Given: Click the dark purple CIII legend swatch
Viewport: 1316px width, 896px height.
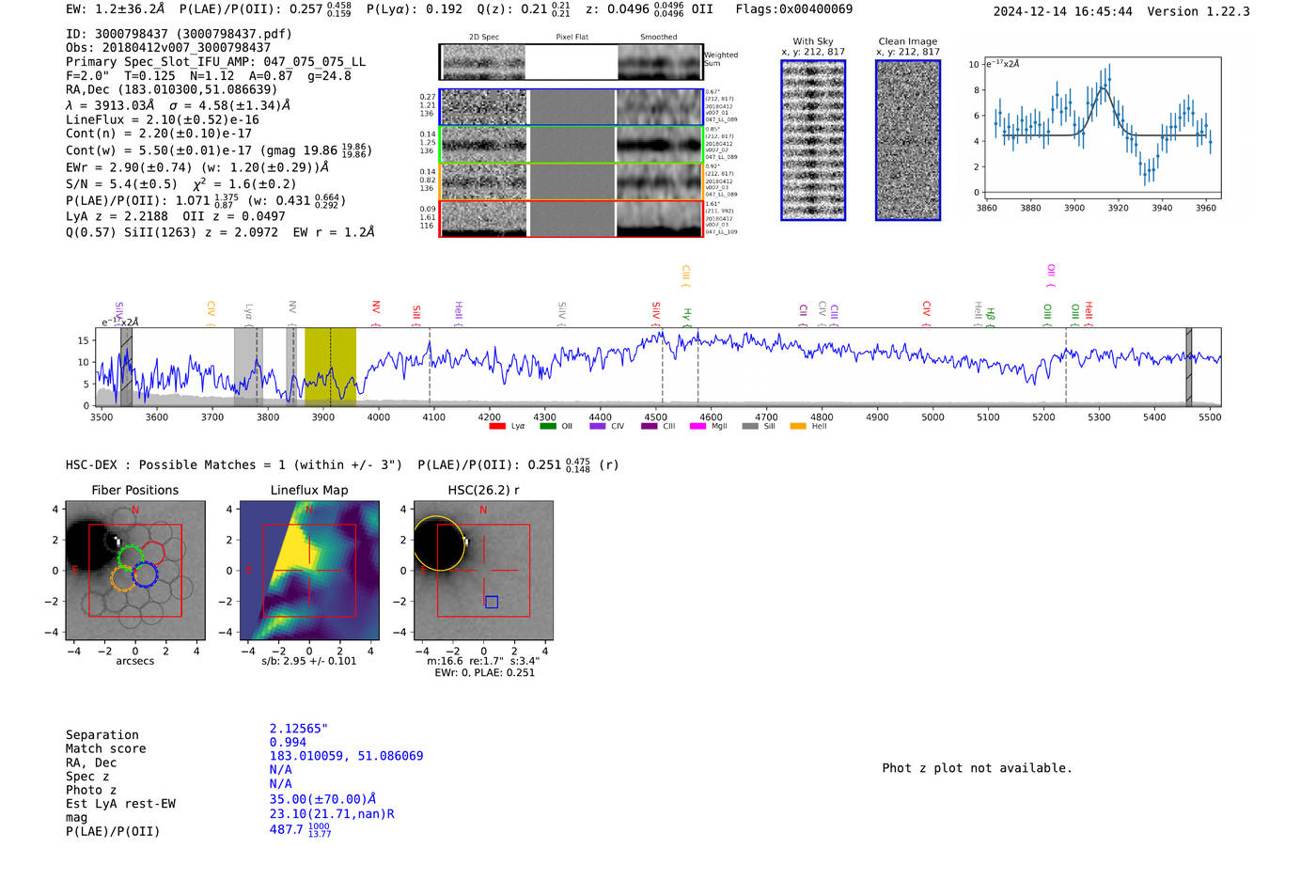Looking at the screenshot, I should [x=649, y=427].
